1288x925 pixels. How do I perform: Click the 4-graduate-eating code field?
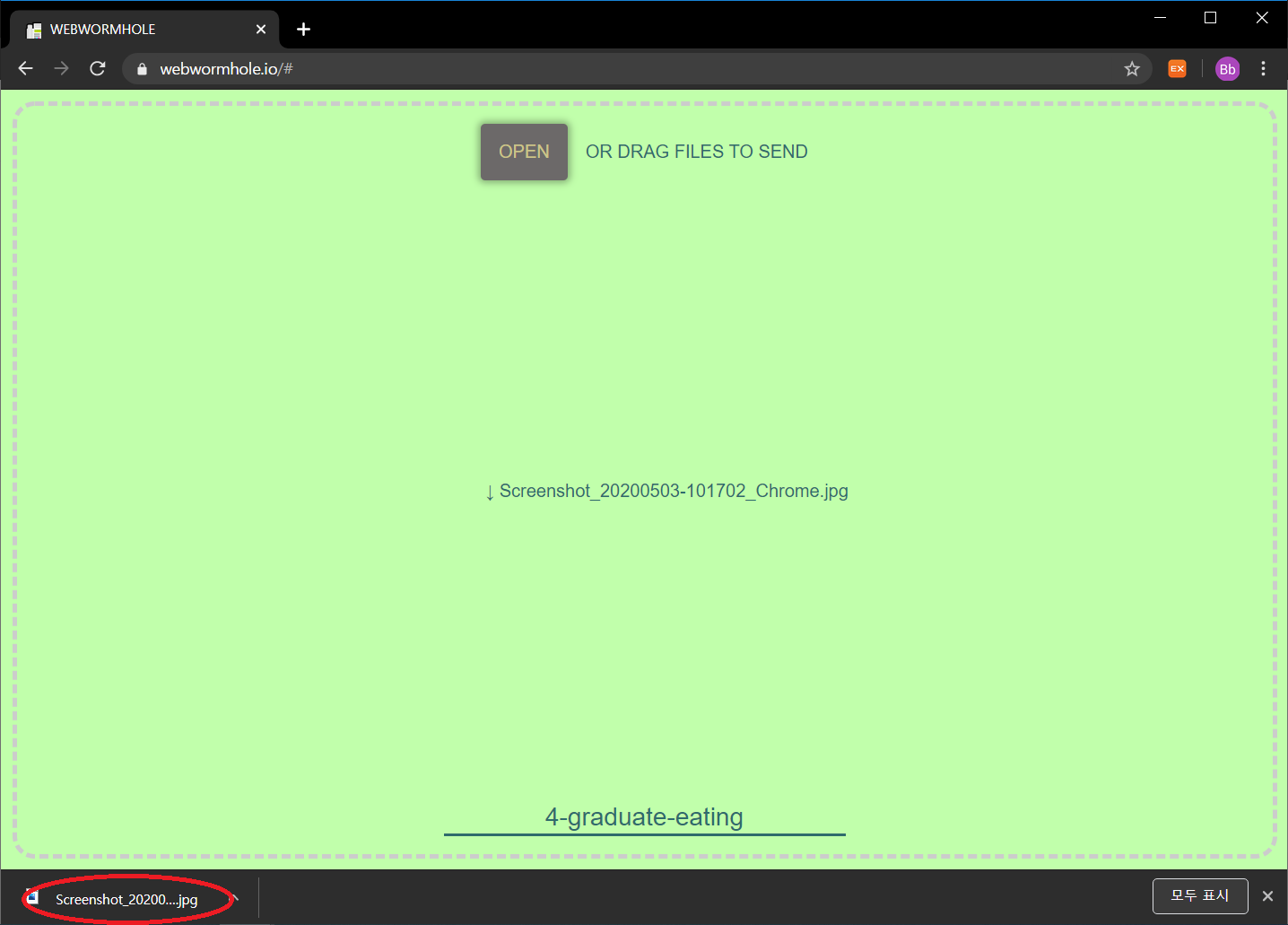[644, 817]
